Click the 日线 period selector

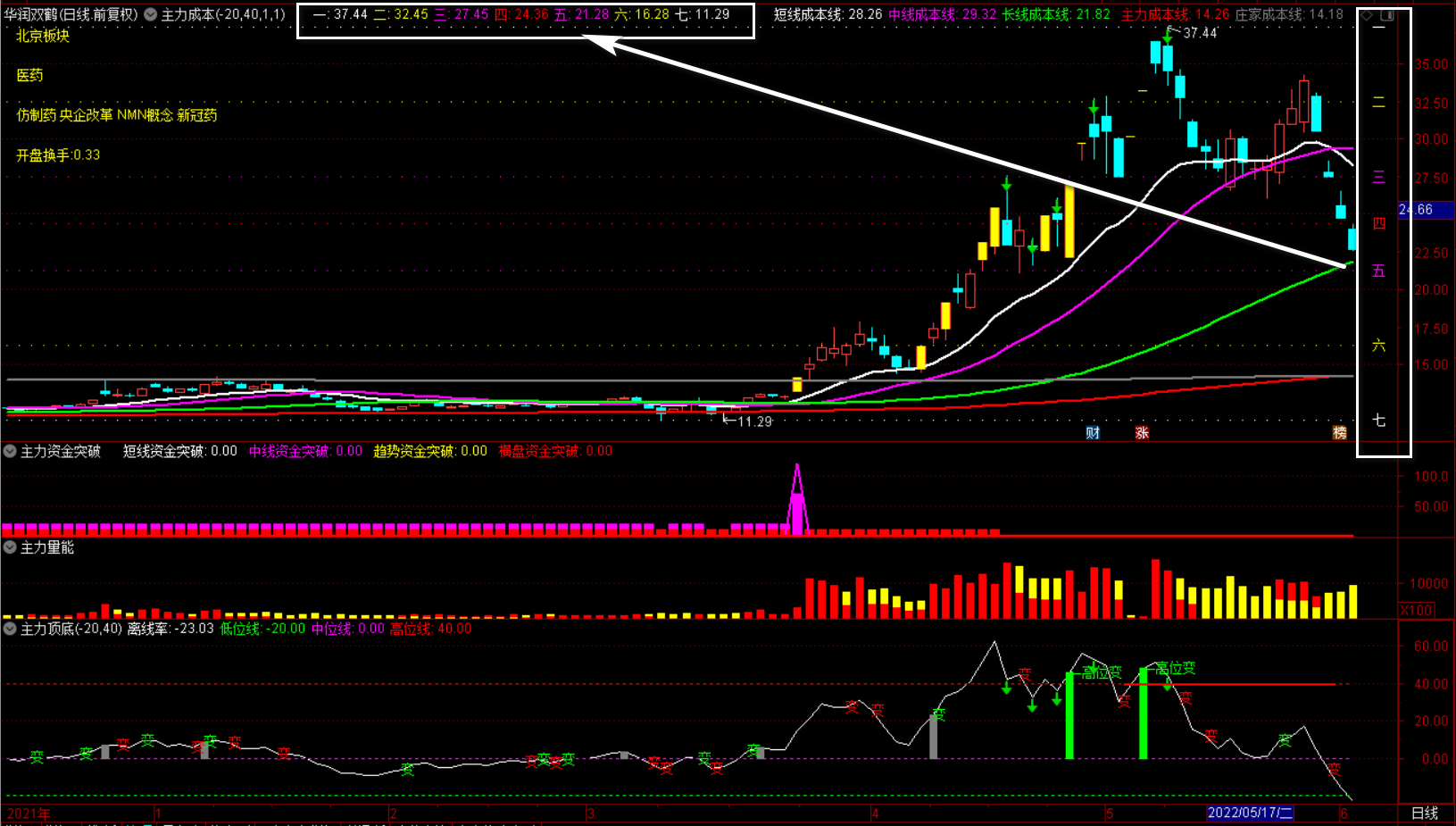[1424, 813]
